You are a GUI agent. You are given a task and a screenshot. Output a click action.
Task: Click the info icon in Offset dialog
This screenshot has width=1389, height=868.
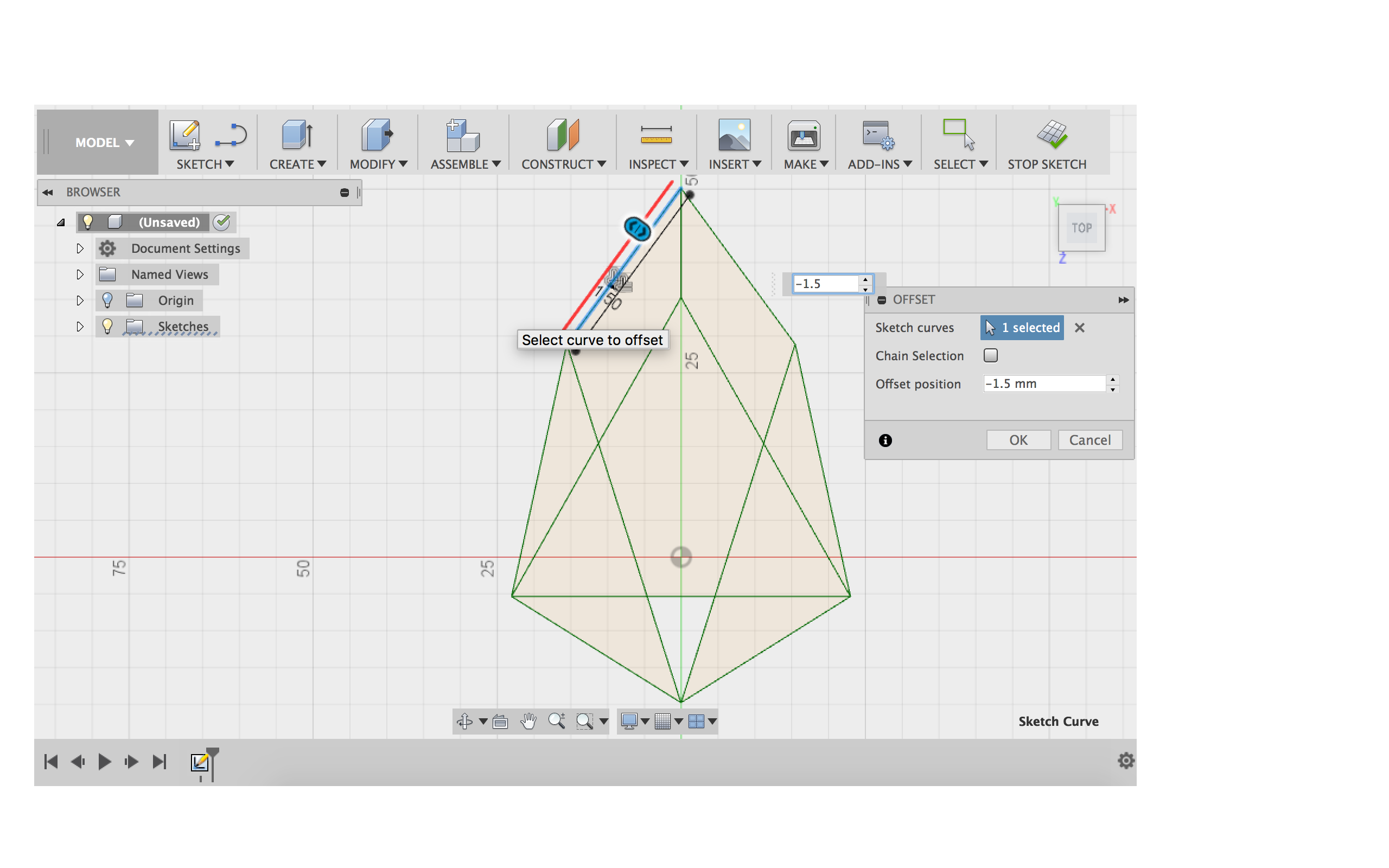coord(885,441)
